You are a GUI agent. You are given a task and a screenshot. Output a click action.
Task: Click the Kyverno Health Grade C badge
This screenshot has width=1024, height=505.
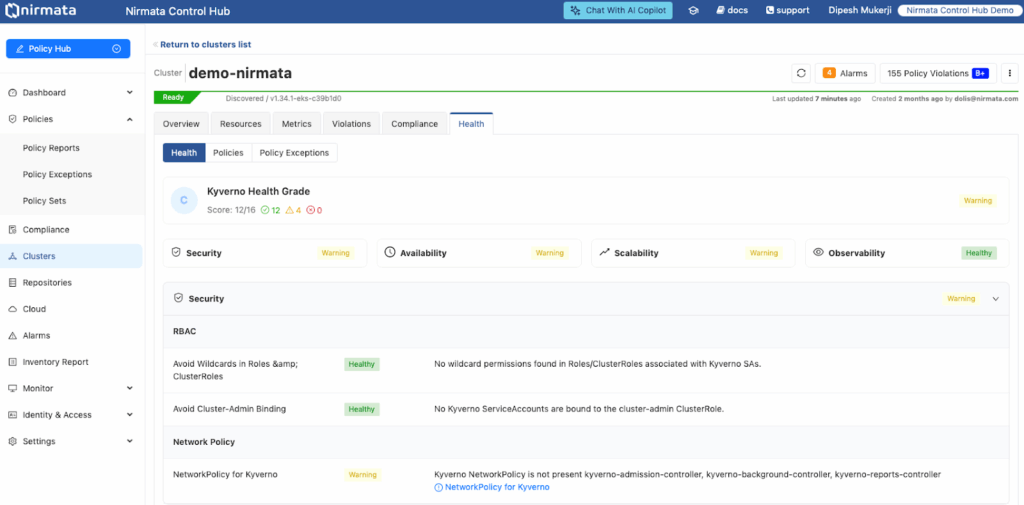pyautogui.click(x=183, y=200)
